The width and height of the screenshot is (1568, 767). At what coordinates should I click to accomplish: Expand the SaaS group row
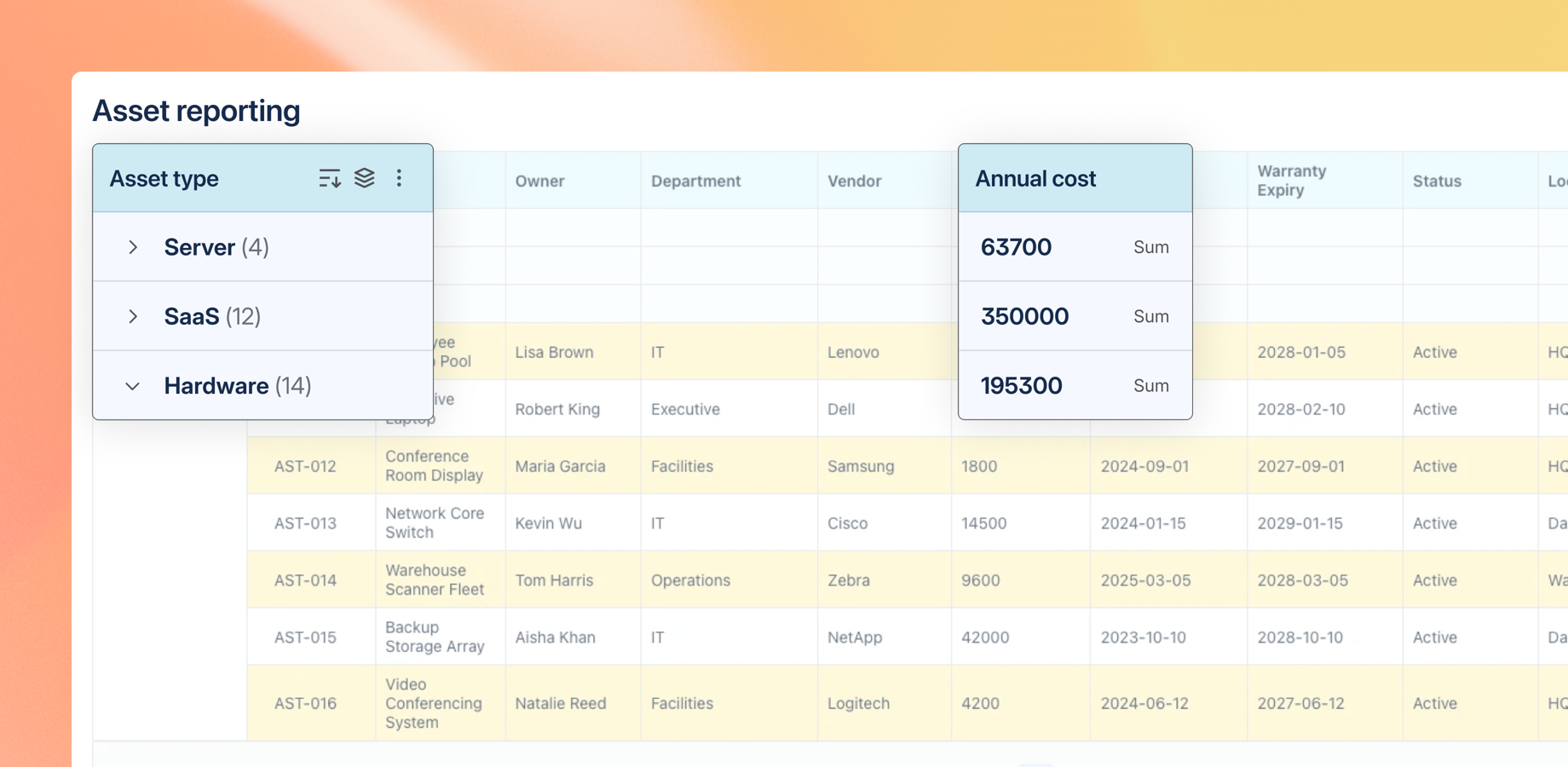pyautogui.click(x=133, y=316)
